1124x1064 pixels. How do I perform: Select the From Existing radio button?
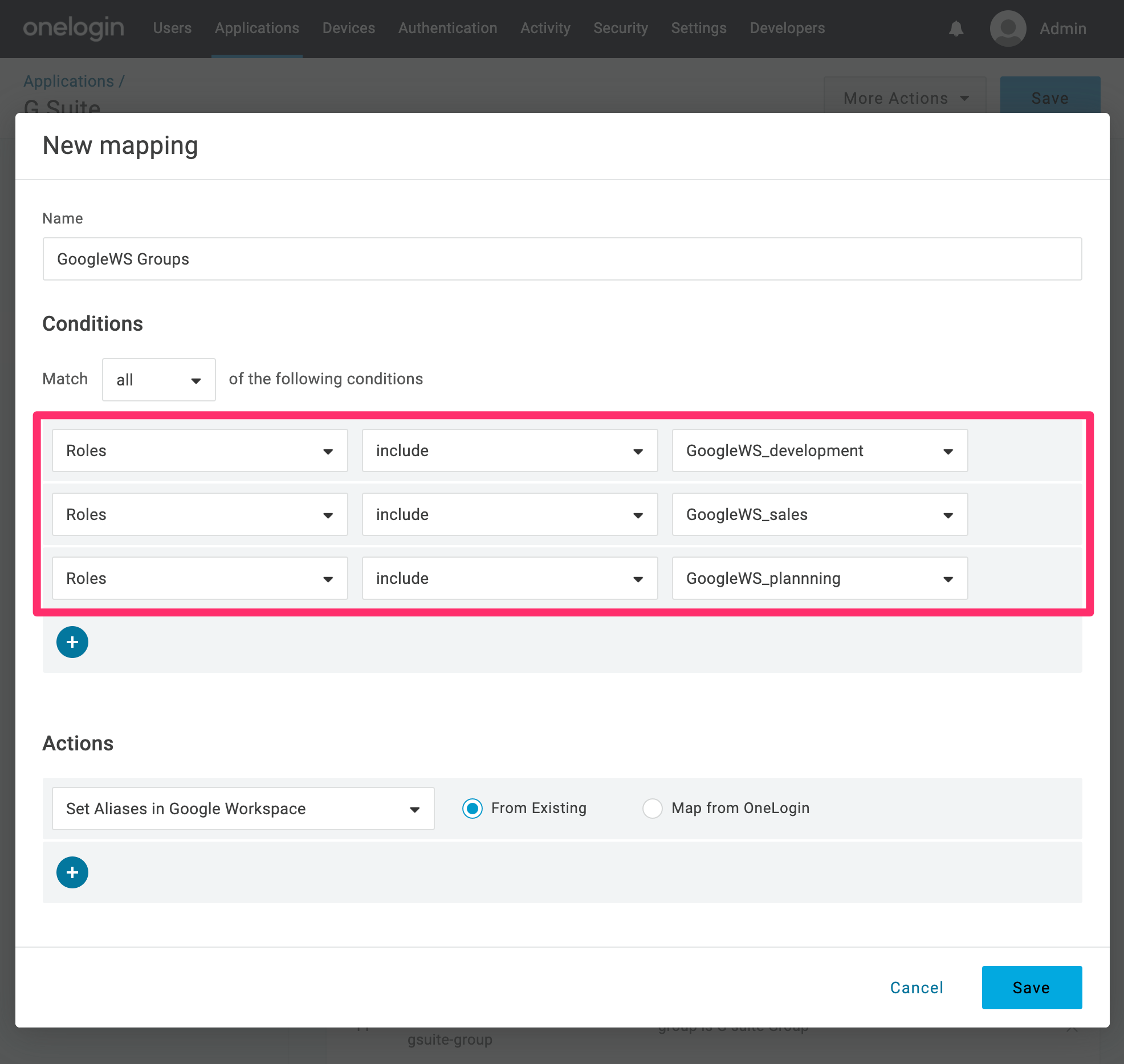(x=473, y=809)
